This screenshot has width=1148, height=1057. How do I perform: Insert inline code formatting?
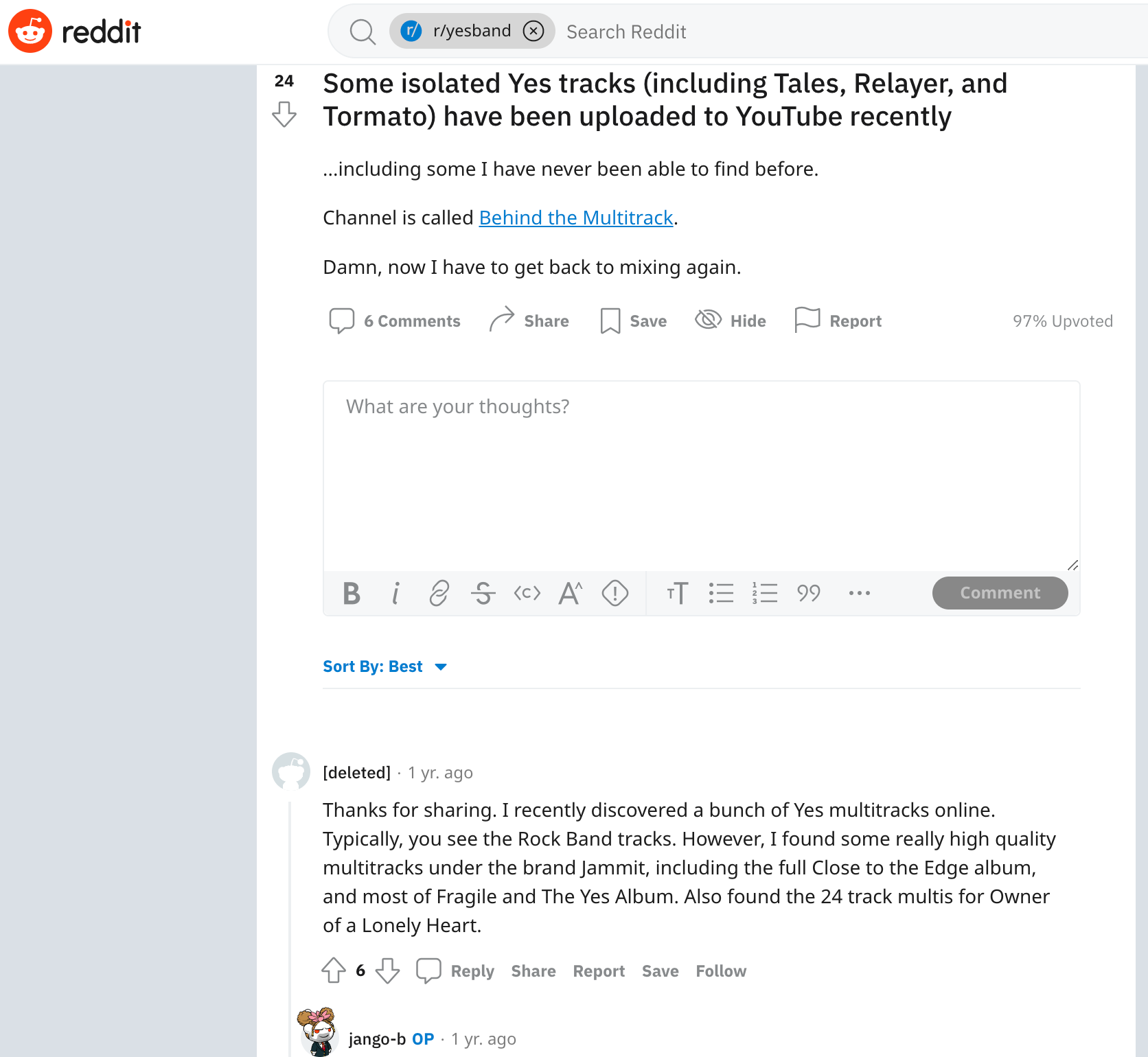click(x=527, y=593)
